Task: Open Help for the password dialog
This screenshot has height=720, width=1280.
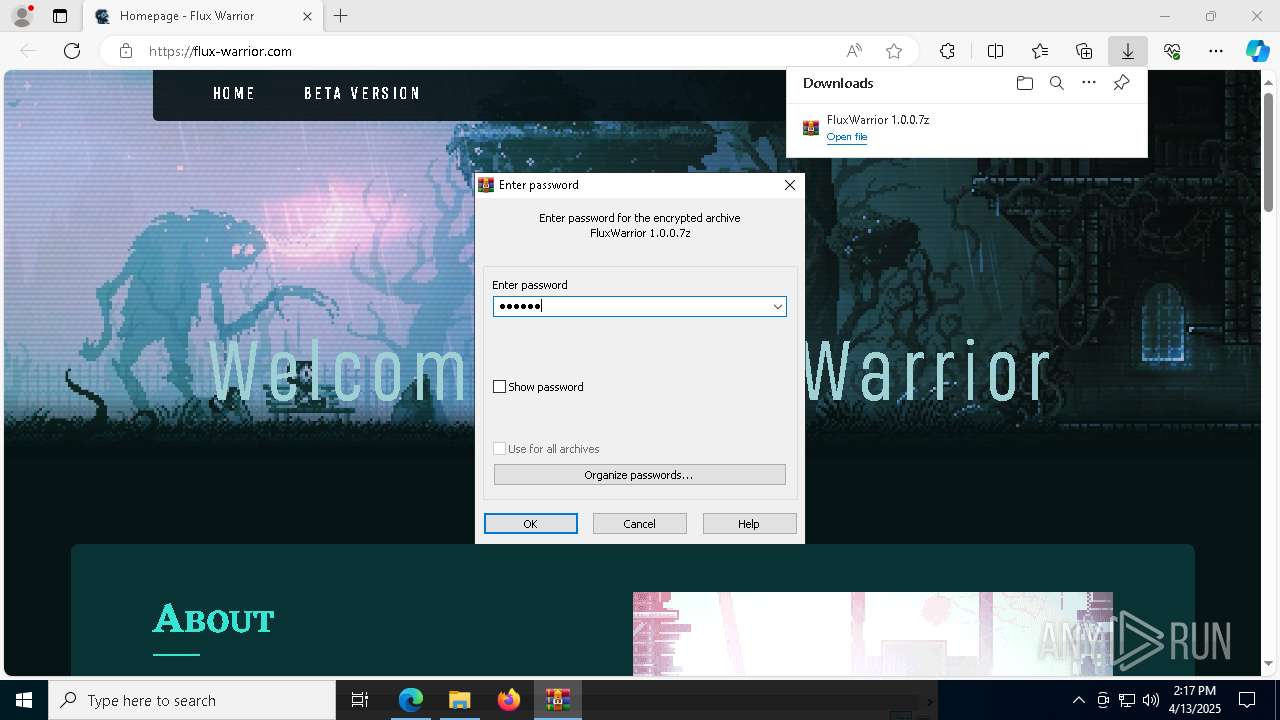Action: coord(750,524)
